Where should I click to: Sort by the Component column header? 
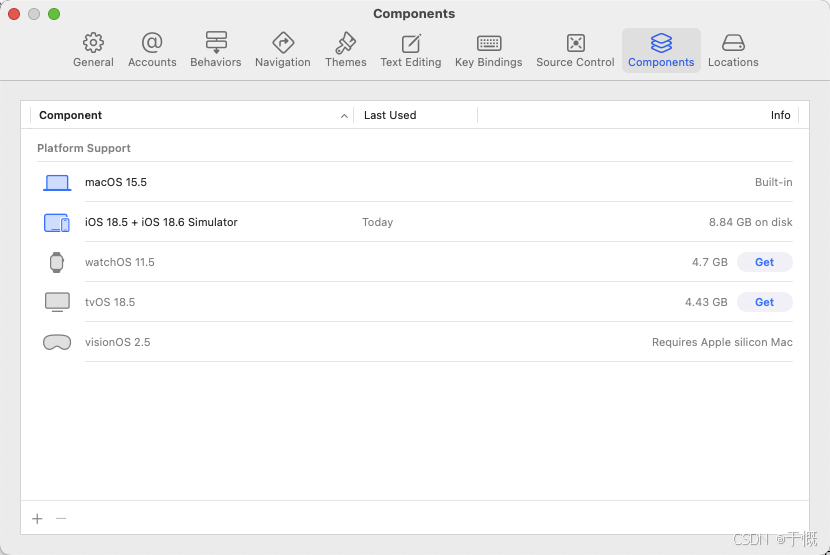click(70, 115)
